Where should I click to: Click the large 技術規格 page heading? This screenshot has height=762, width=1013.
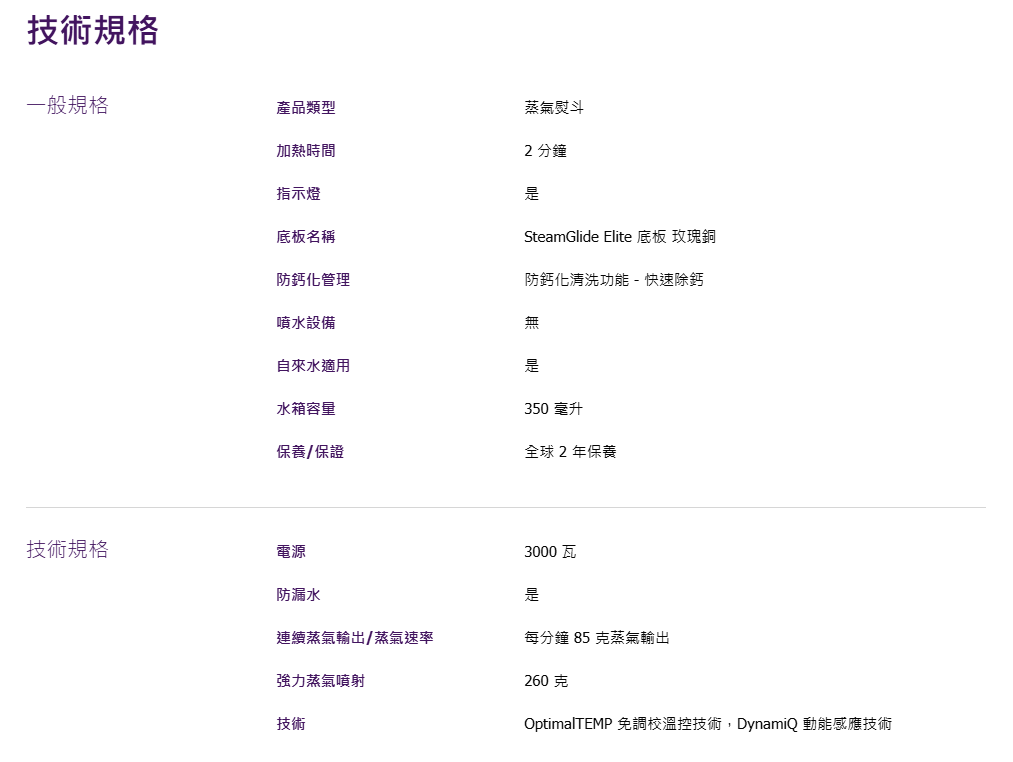pyautogui.click(x=92, y=31)
